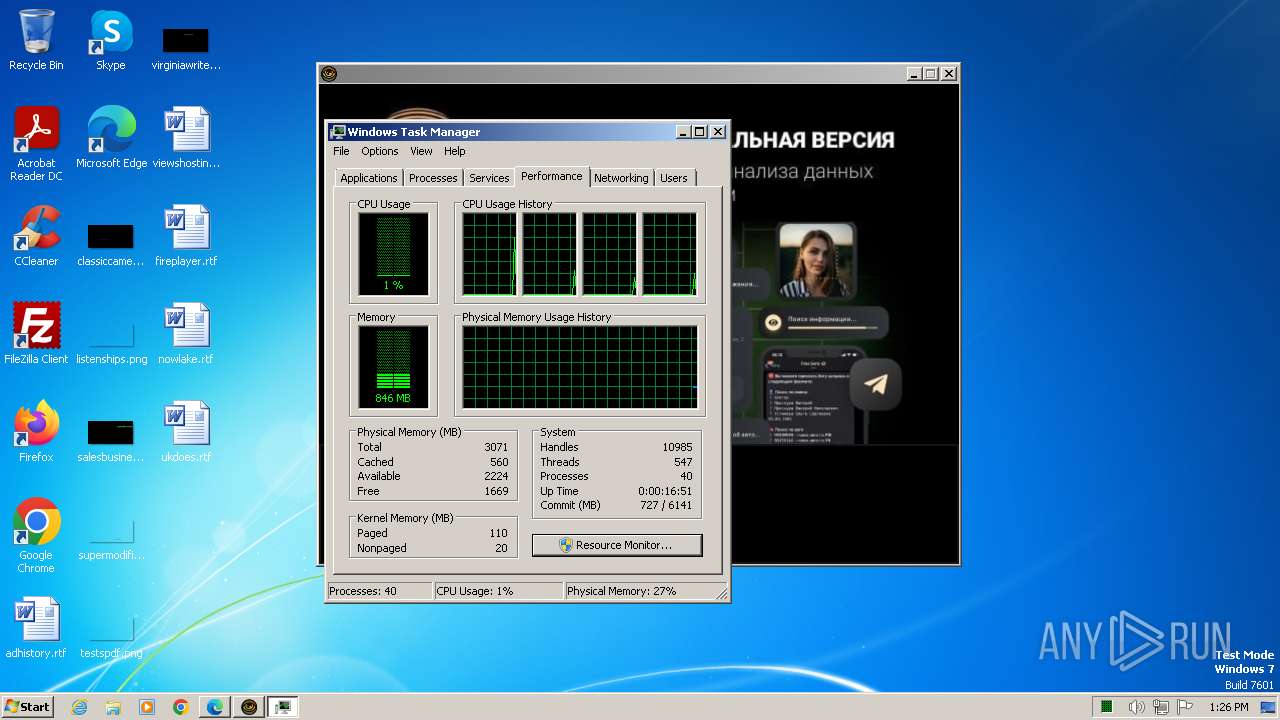Open the View menu

[x=421, y=151]
